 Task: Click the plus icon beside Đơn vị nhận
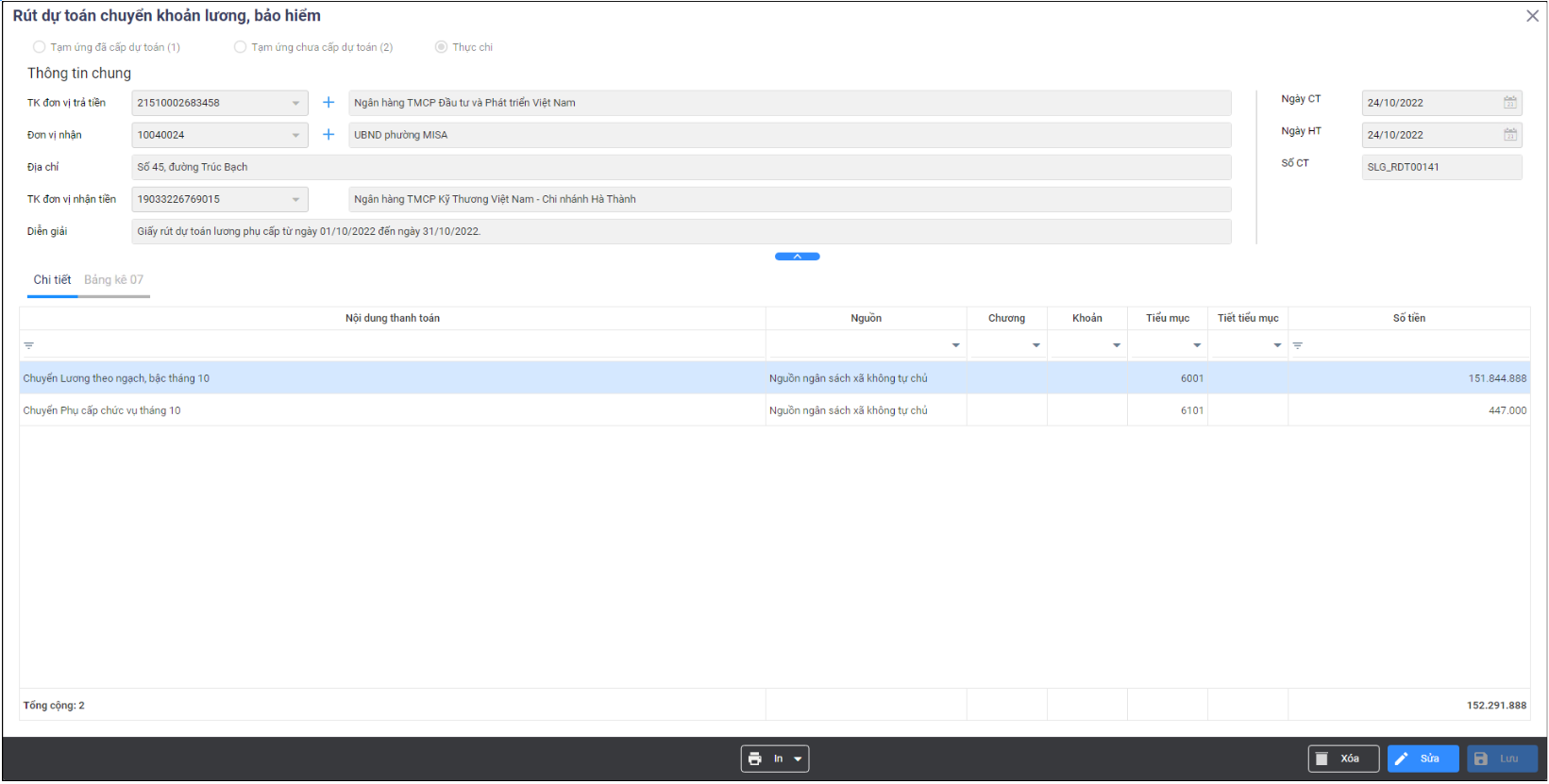coord(328,135)
